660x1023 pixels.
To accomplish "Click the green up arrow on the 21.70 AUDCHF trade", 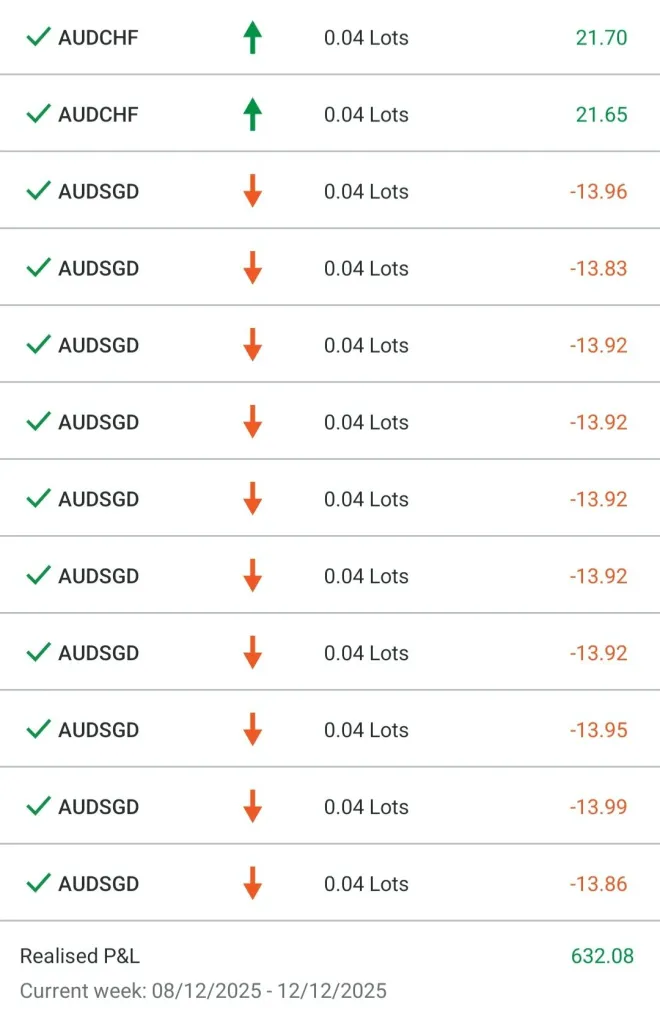I will [252, 38].
